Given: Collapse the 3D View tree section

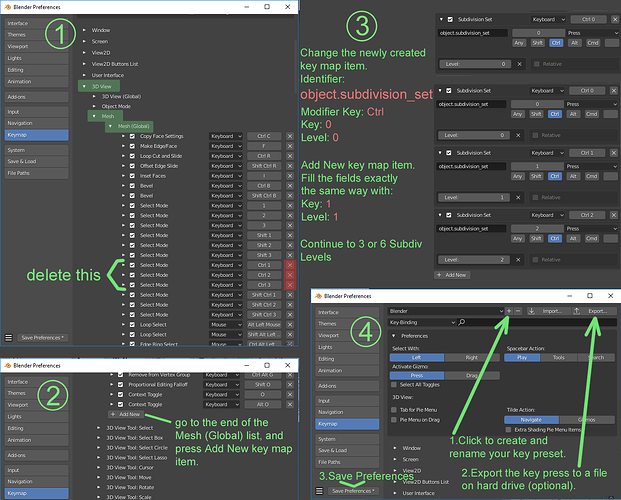Looking at the screenshot, I should [x=84, y=86].
